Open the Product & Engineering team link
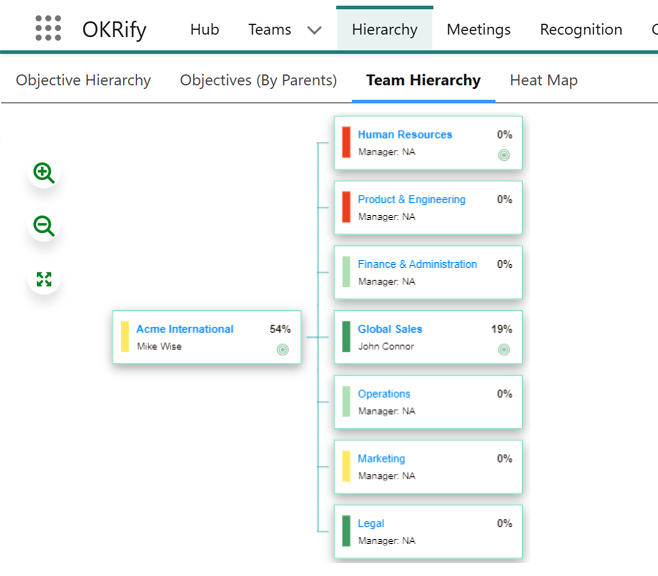 (411, 200)
